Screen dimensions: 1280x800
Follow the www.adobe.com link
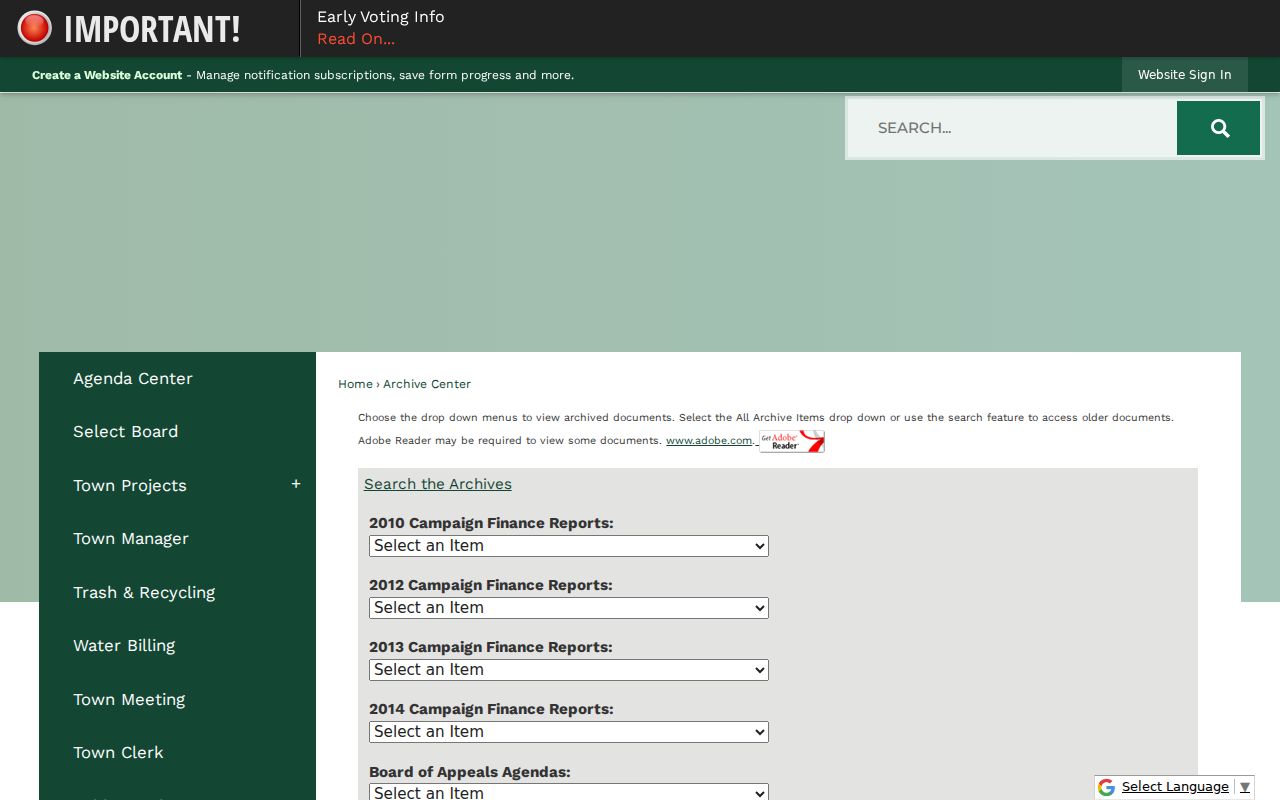(709, 440)
